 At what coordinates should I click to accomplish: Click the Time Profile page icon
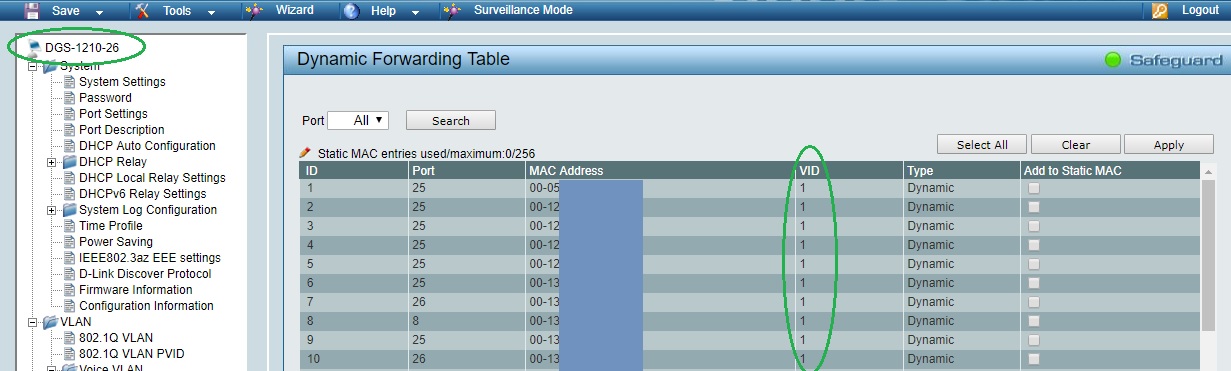70,226
